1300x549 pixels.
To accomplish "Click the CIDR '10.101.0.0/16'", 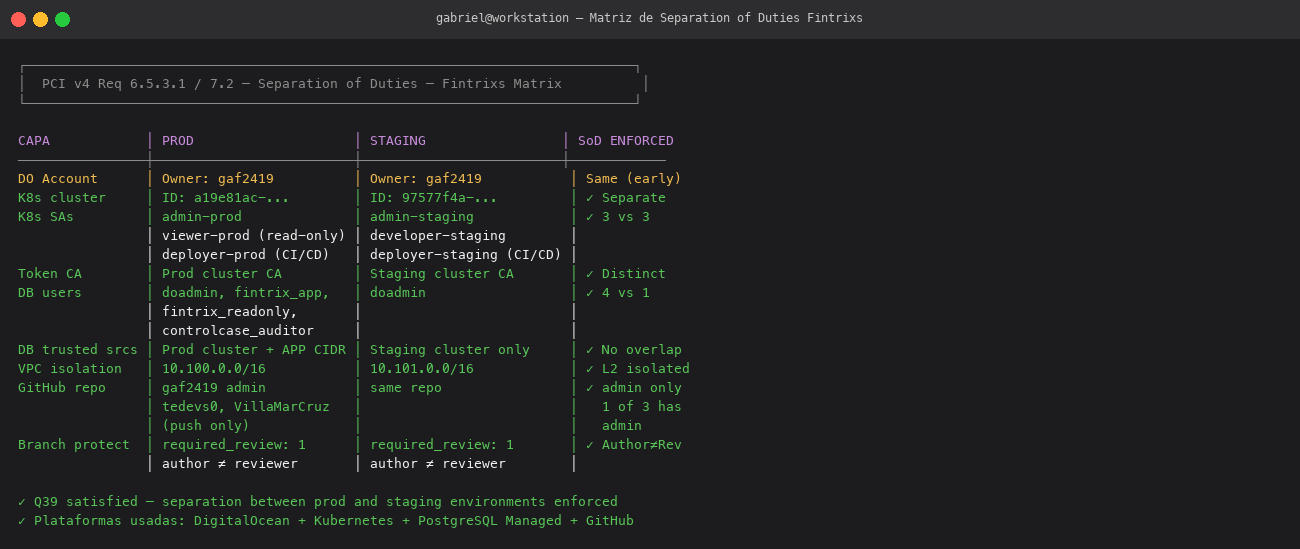I will pyautogui.click(x=422, y=369).
